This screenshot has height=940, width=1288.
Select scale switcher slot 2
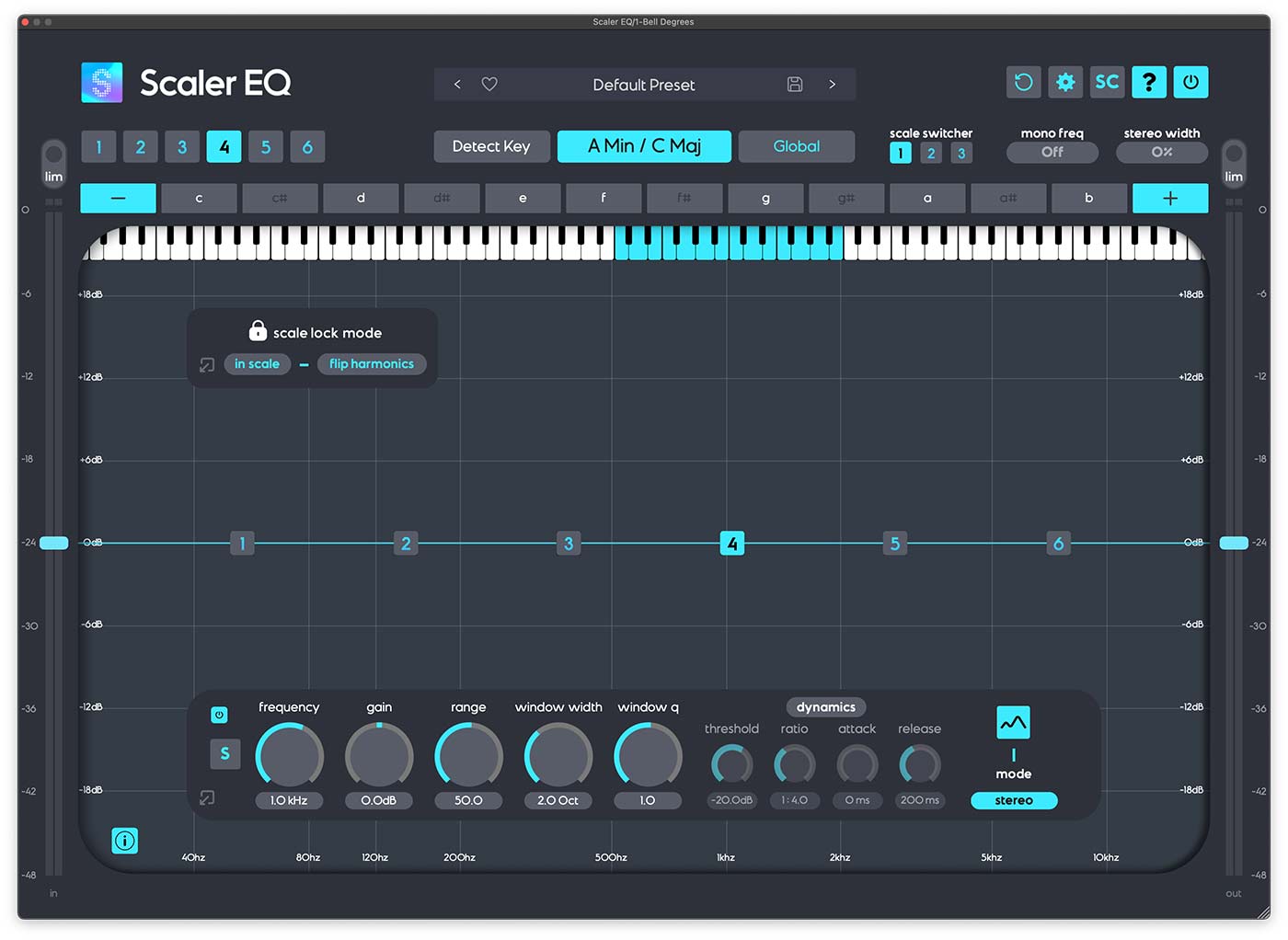[931, 153]
